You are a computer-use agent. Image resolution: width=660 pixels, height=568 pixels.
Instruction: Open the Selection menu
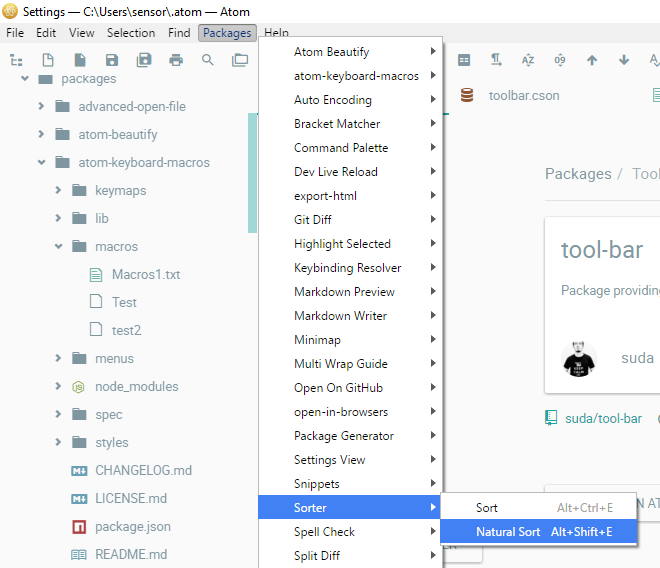pos(131,33)
